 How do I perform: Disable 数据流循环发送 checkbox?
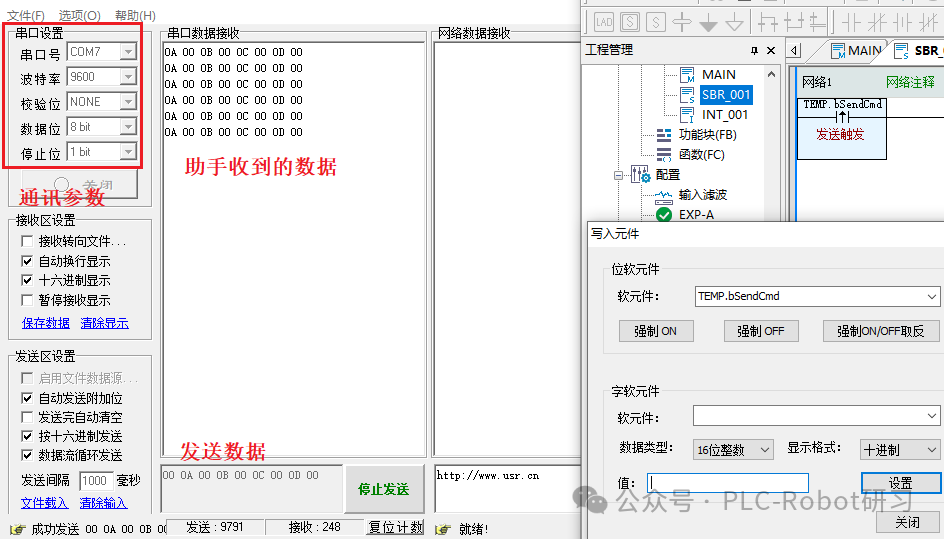(27, 455)
